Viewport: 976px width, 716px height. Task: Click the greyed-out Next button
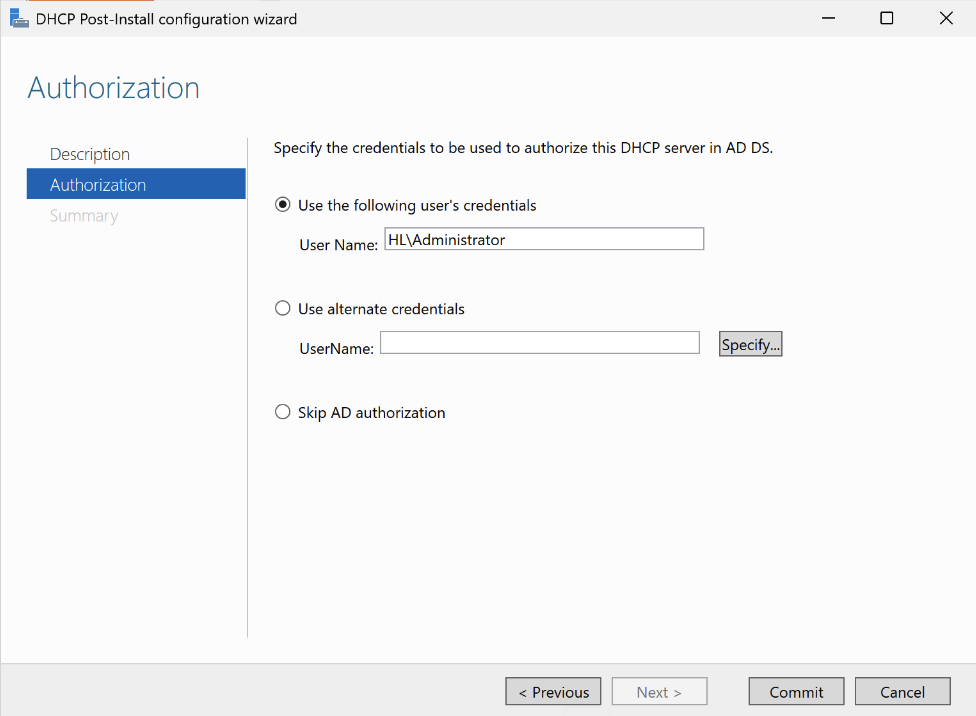(x=659, y=691)
